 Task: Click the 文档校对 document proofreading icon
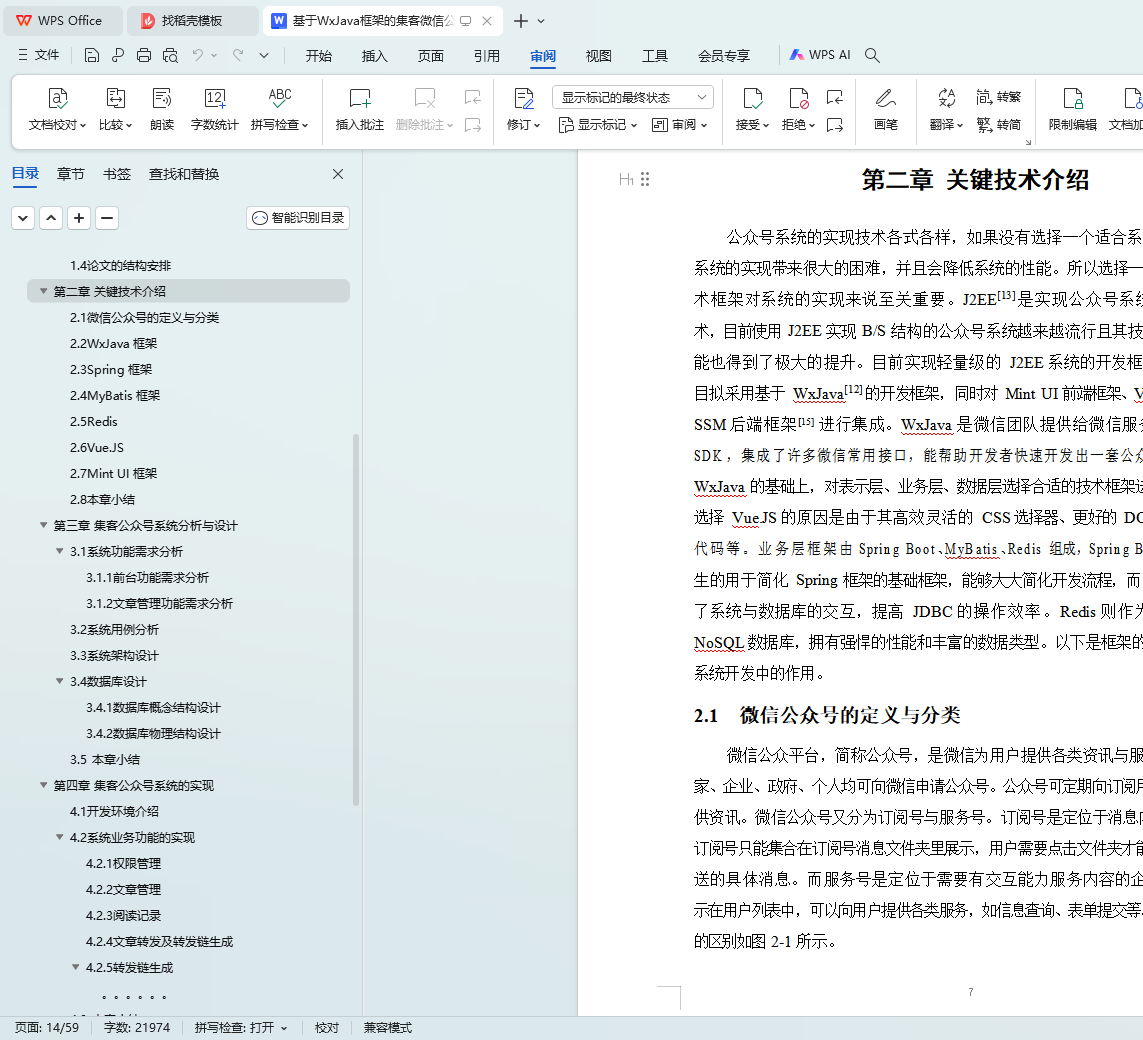pos(58,99)
